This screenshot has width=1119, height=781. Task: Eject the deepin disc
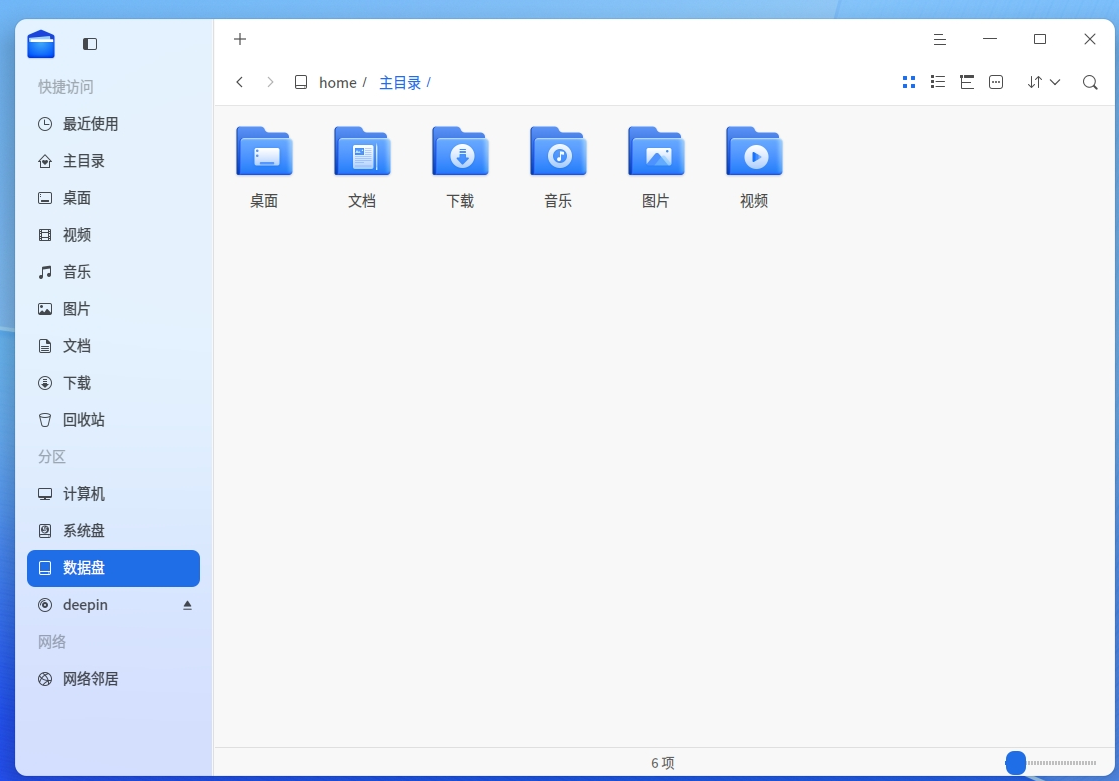187,605
